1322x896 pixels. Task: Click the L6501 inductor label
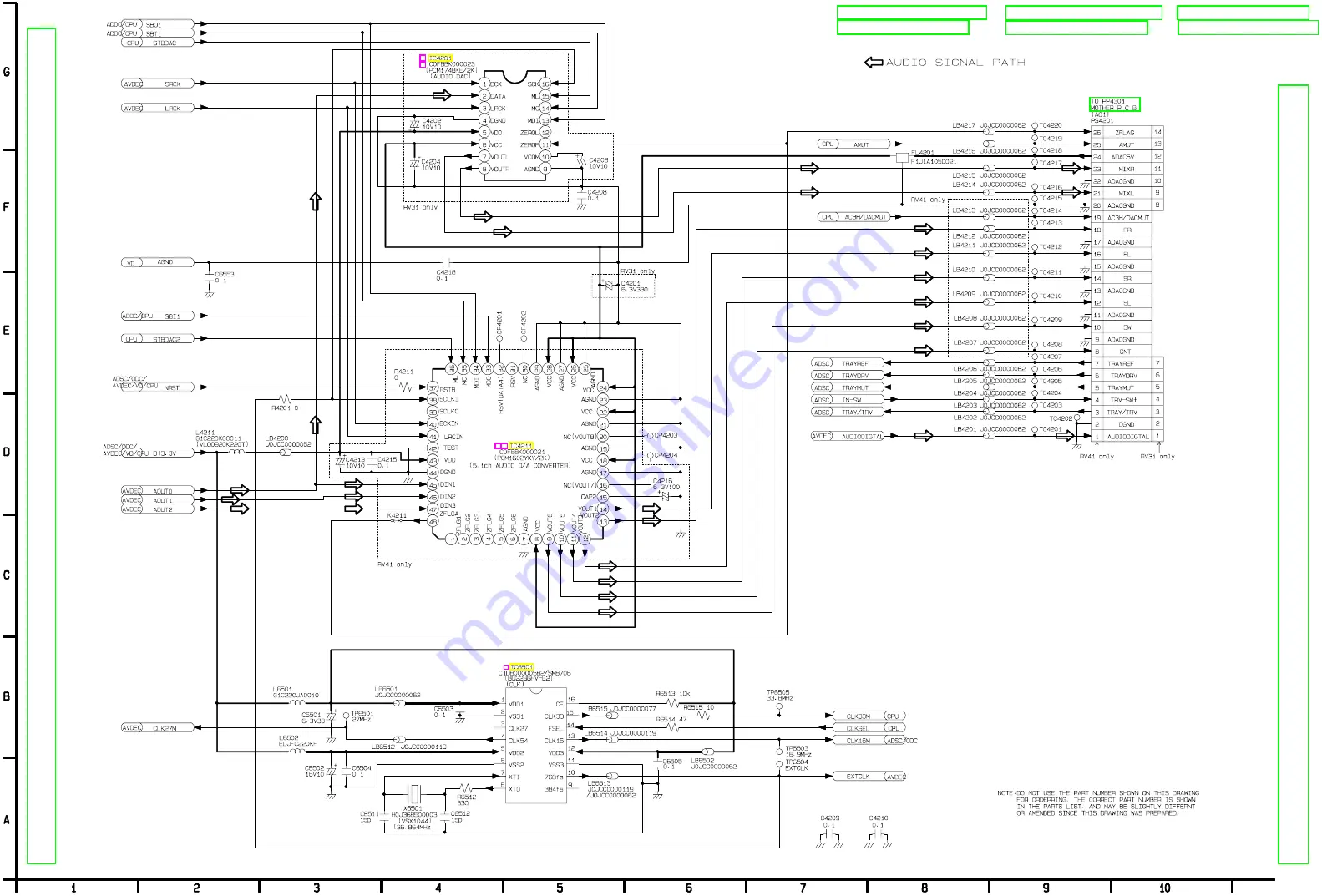point(282,689)
